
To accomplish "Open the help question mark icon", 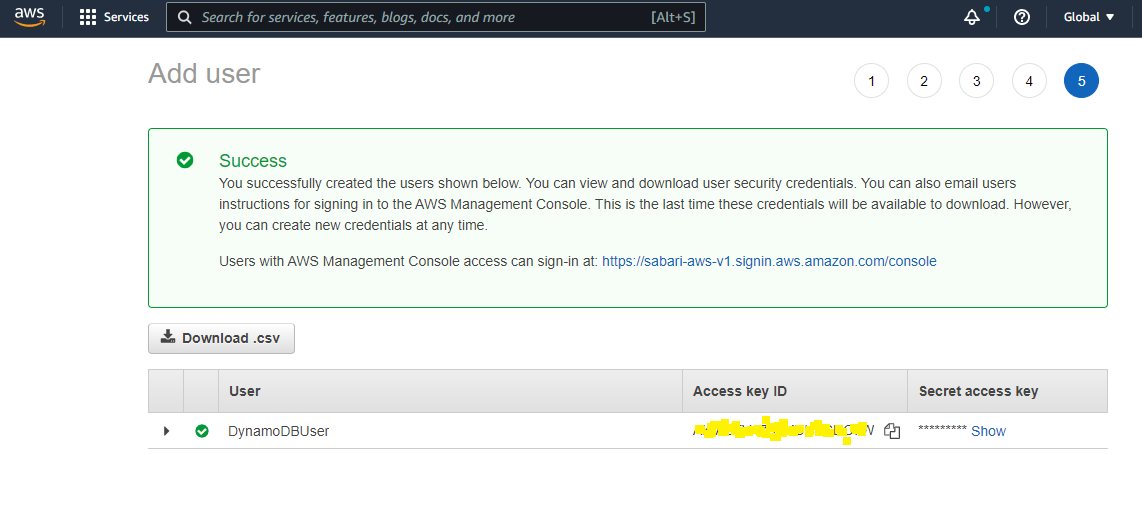I will click(1021, 17).
